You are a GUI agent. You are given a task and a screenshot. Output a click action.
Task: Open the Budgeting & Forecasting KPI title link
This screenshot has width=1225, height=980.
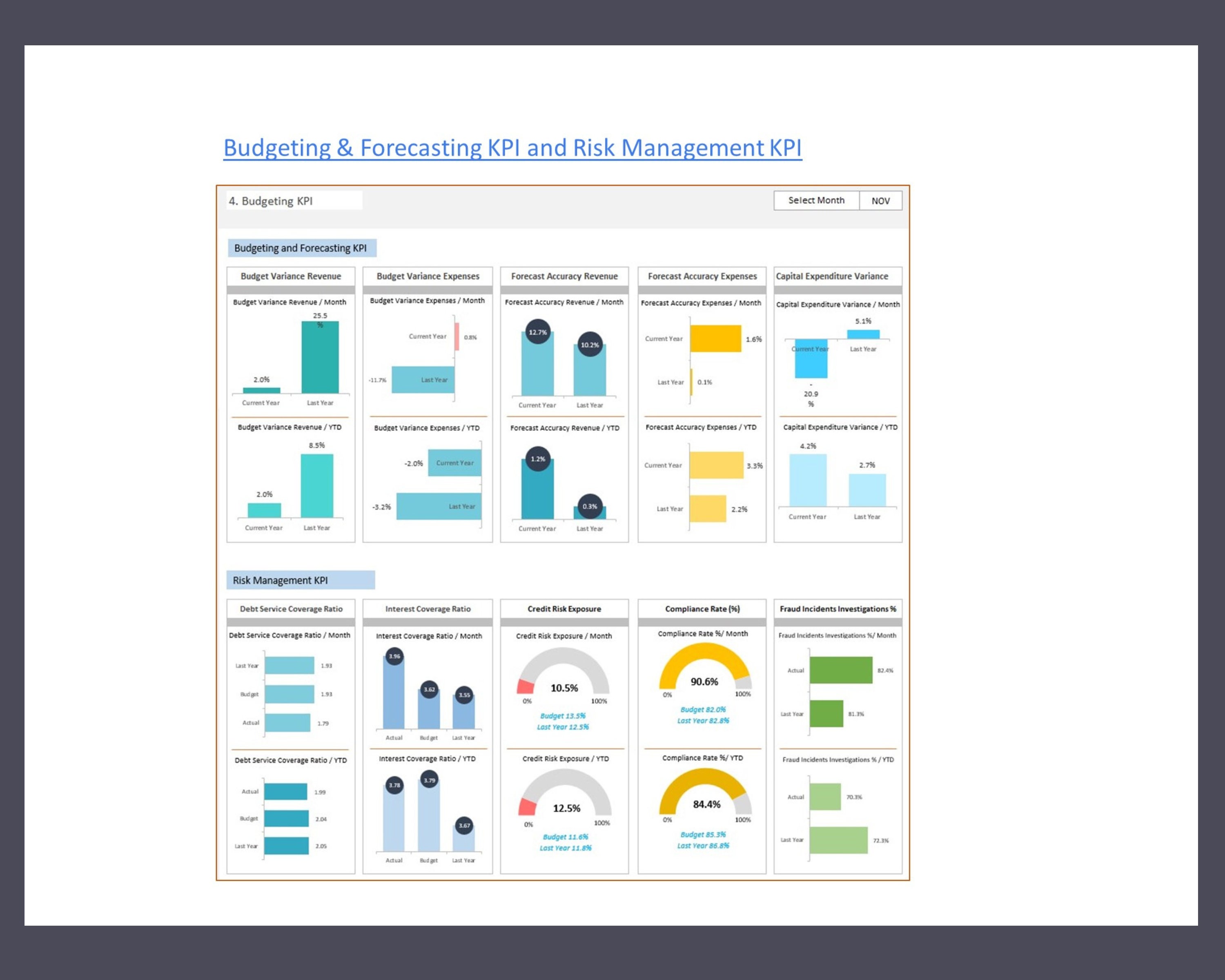pyautogui.click(x=512, y=148)
